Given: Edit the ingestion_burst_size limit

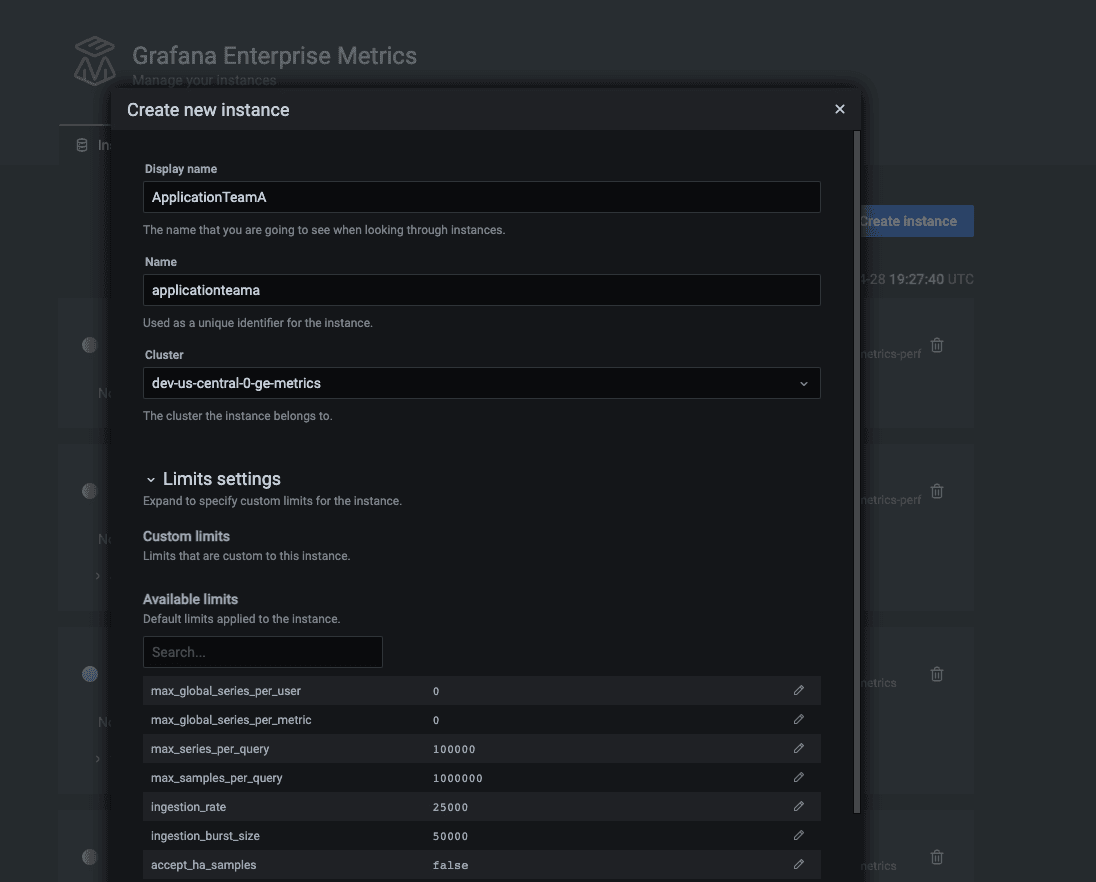Looking at the screenshot, I should click(x=798, y=835).
